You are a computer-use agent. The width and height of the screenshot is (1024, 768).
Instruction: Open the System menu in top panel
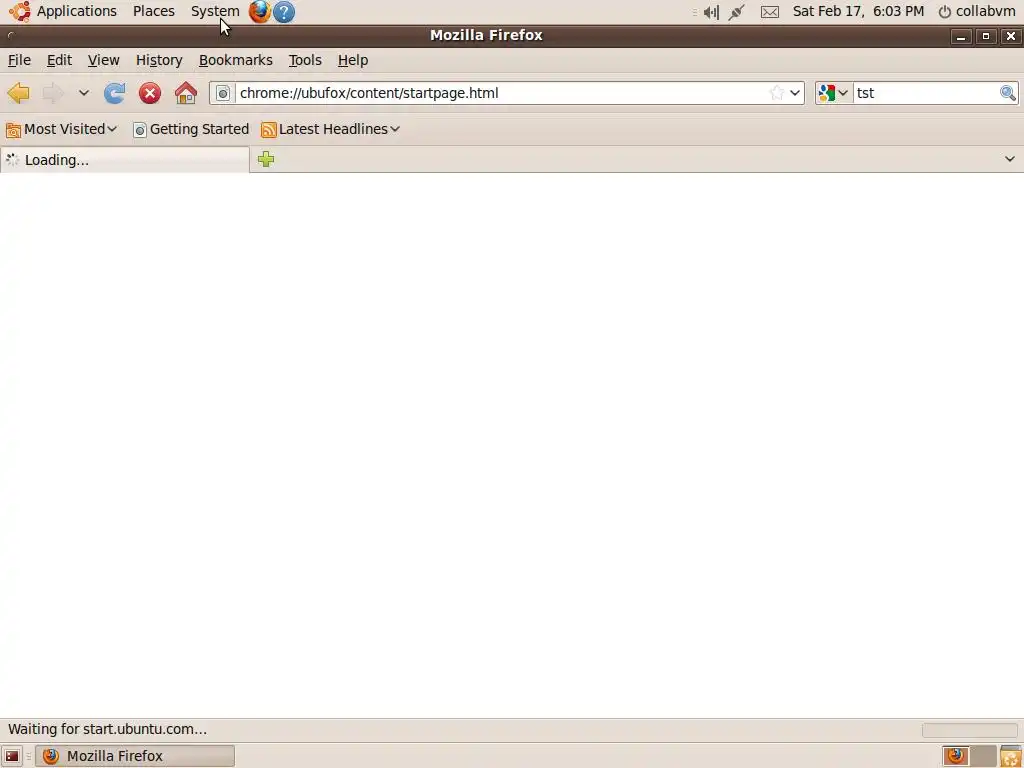pos(215,11)
